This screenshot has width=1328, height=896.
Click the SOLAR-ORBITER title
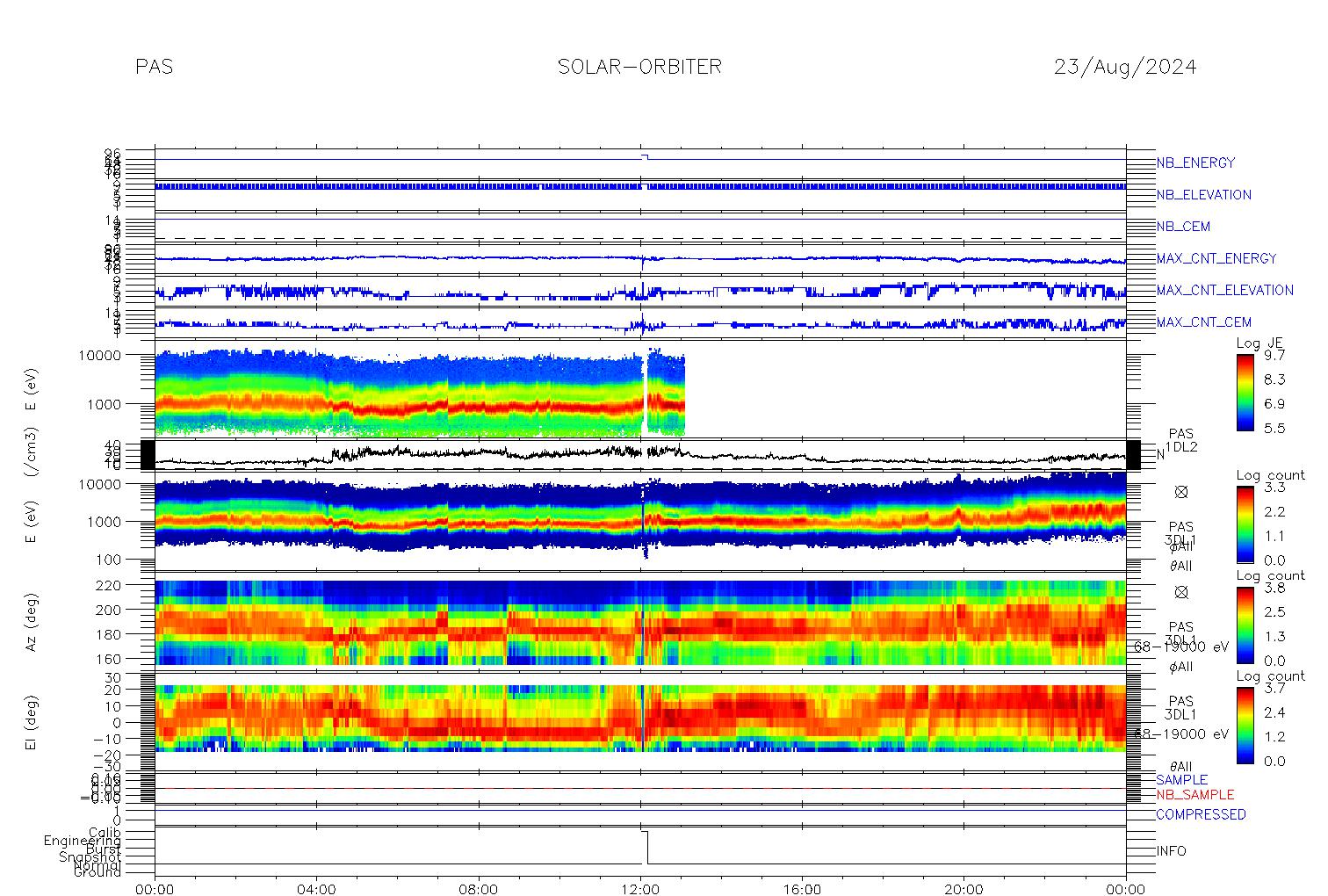[x=639, y=67]
